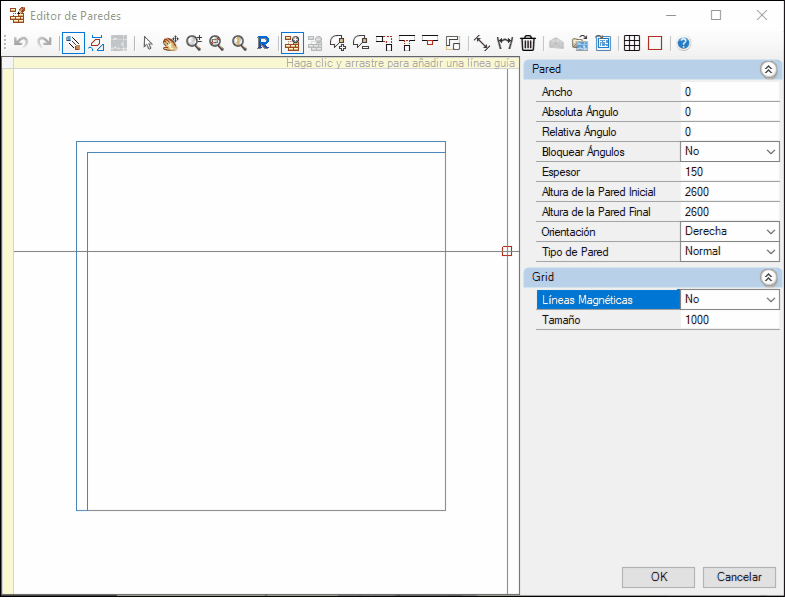Screen dimensions: 785x600
Task: Click the Altura de la Pared Inicial value
Action: click(x=729, y=192)
